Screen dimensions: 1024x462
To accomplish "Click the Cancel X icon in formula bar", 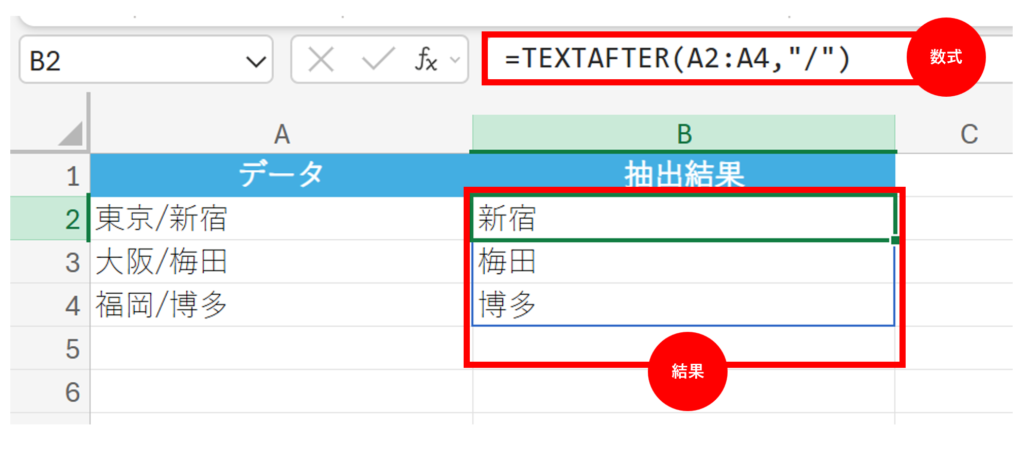I will (x=321, y=60).
